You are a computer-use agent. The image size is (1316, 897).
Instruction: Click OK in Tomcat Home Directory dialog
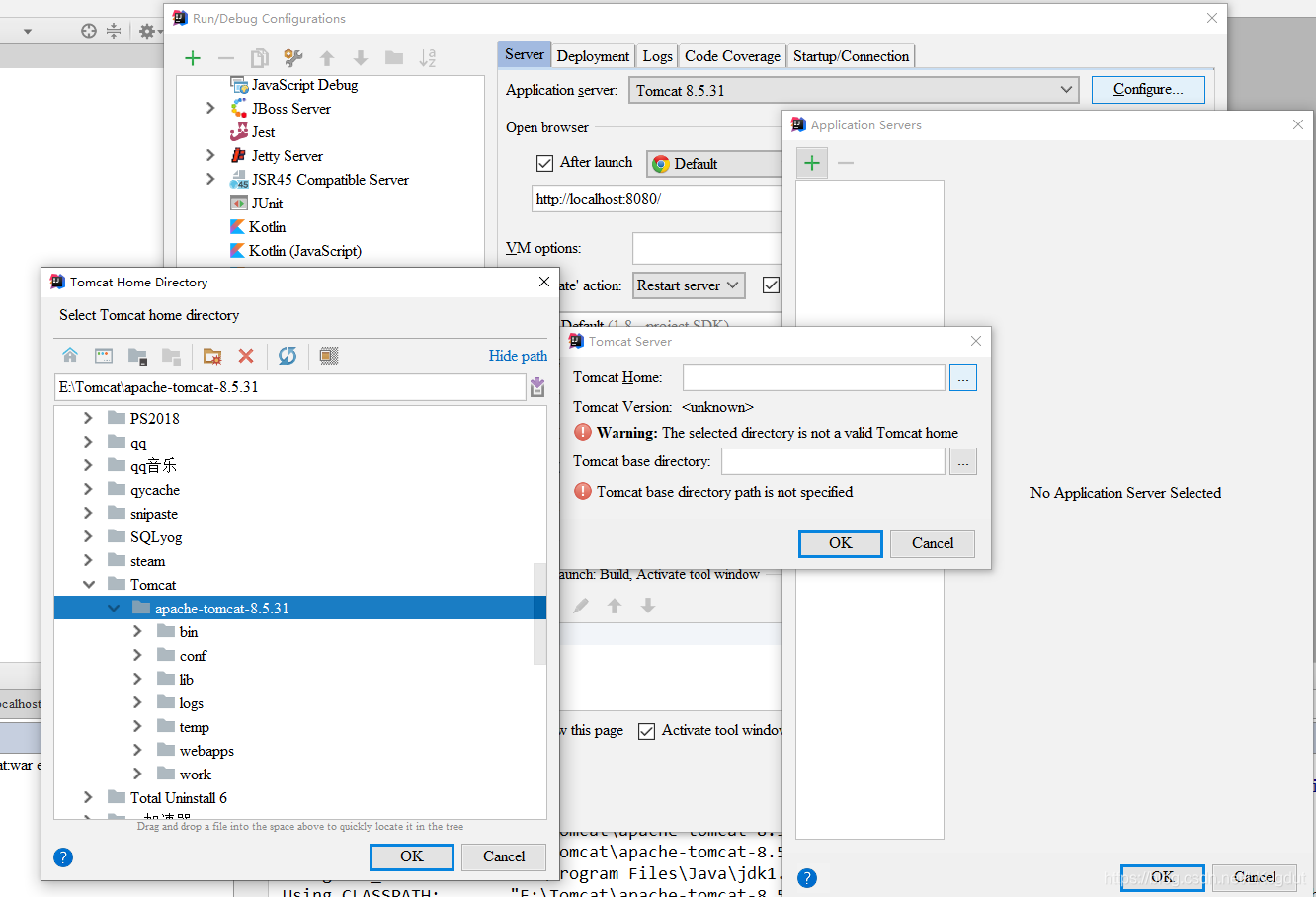click(x=412, y=856)
